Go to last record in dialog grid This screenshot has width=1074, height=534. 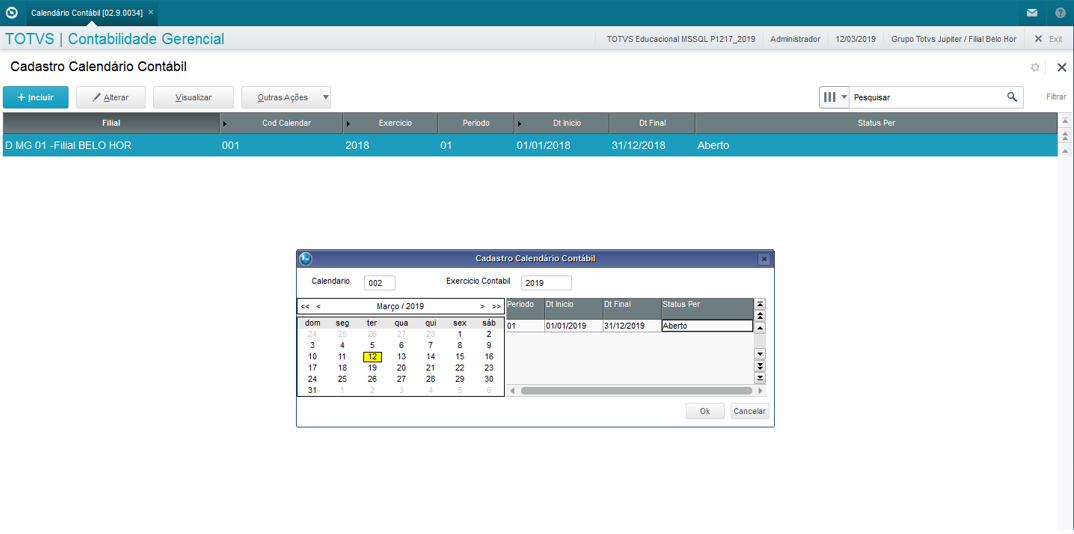click(760, 378)
